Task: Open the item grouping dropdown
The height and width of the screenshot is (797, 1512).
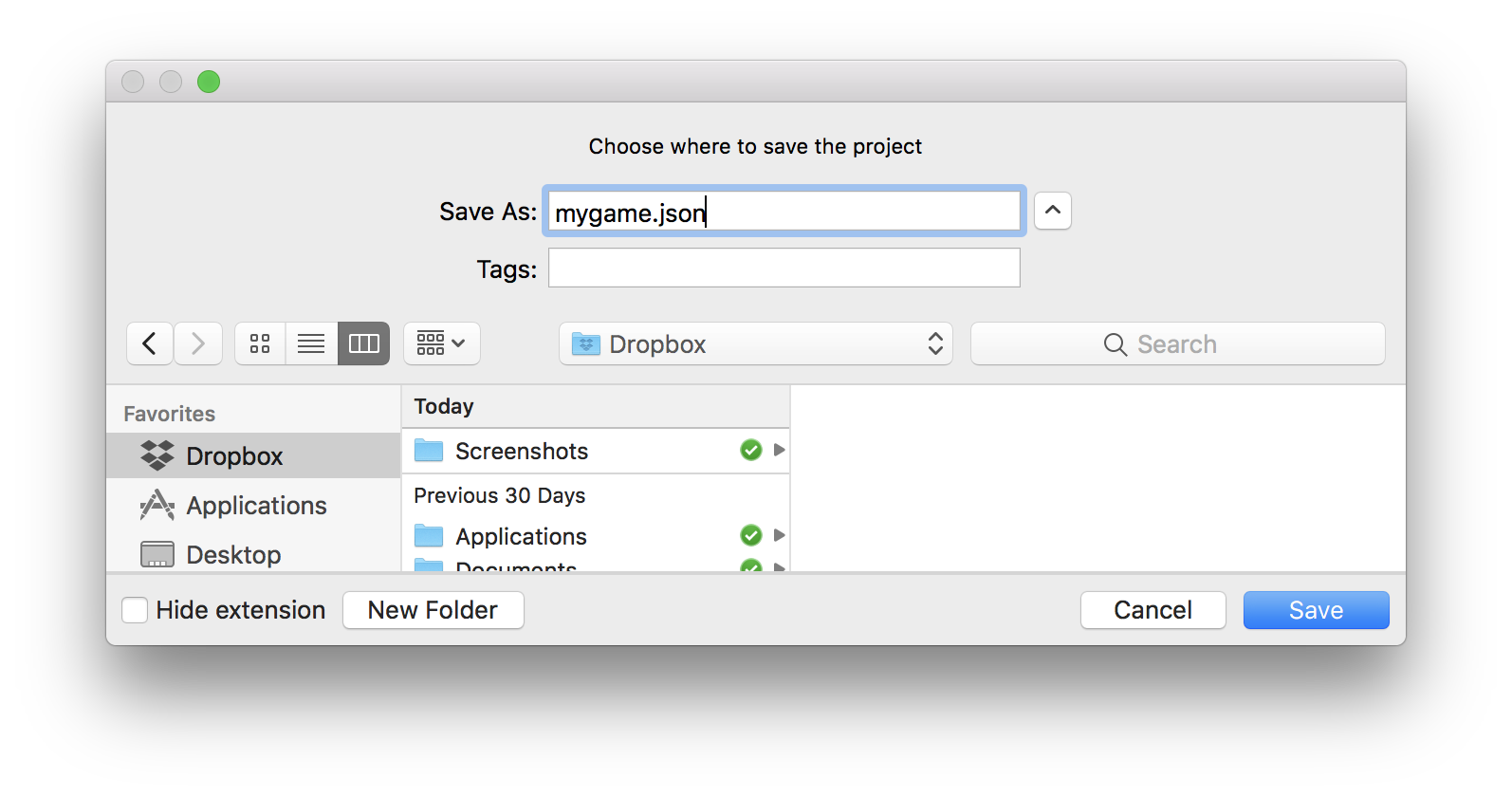Action: [x=442, y=343]
